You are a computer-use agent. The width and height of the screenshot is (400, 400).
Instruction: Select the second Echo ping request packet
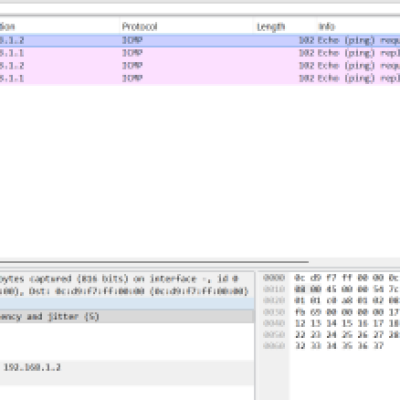200,66
